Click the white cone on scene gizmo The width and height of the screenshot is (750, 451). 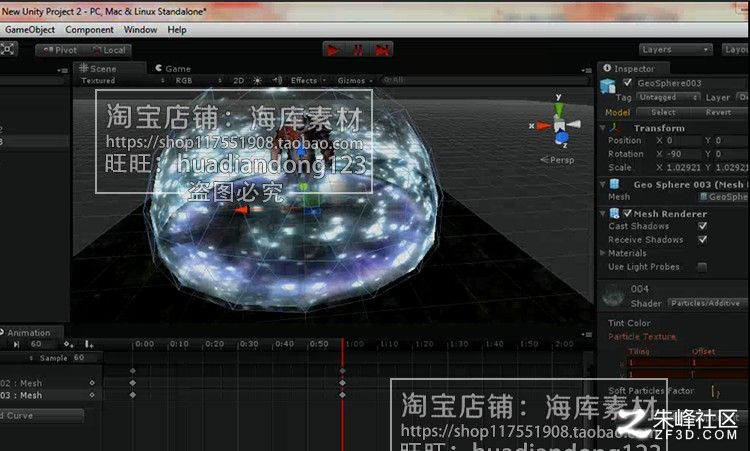pos(574,125)
